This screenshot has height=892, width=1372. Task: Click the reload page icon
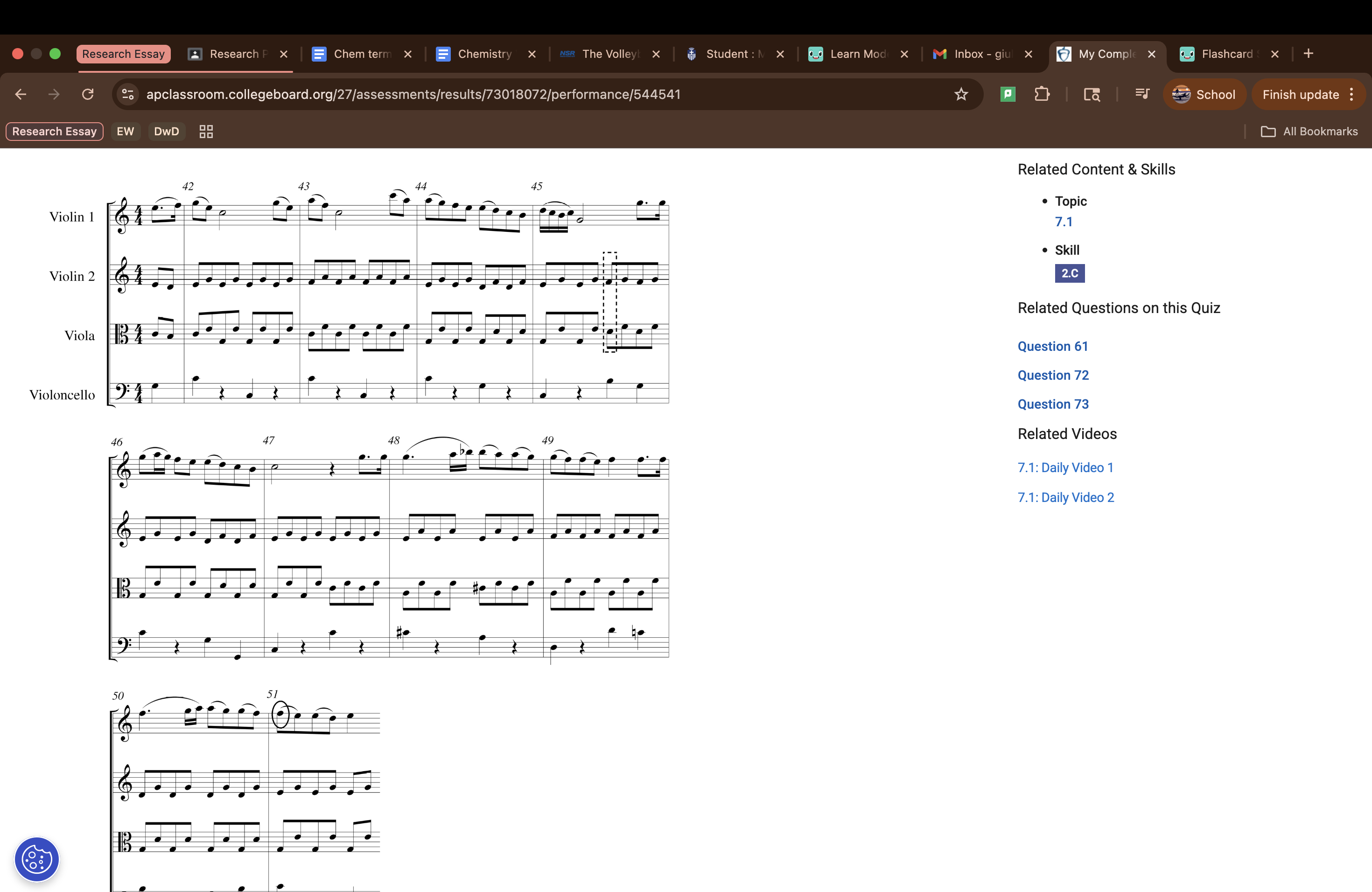click(88, 95)
